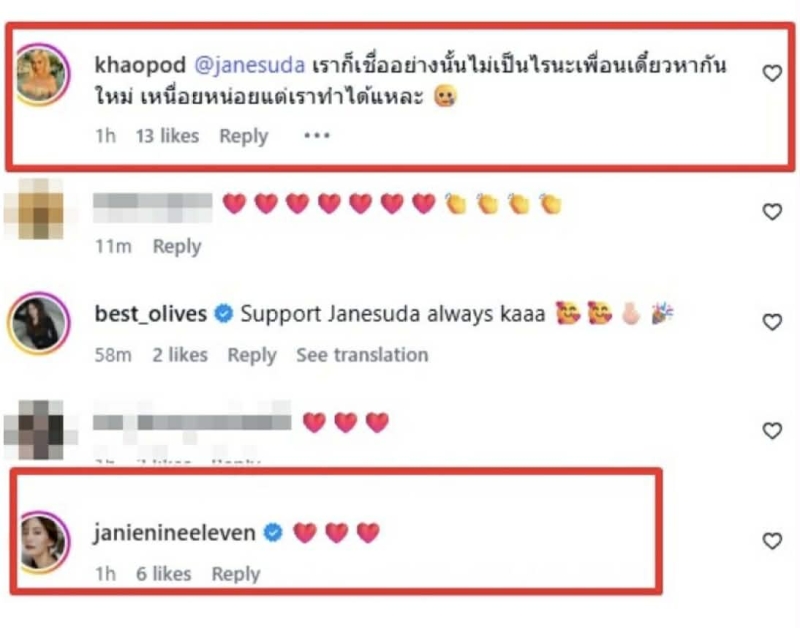Reply to best_olives' comment
The height and width of the screenshot is (628, 800).
tap(252, 355)
